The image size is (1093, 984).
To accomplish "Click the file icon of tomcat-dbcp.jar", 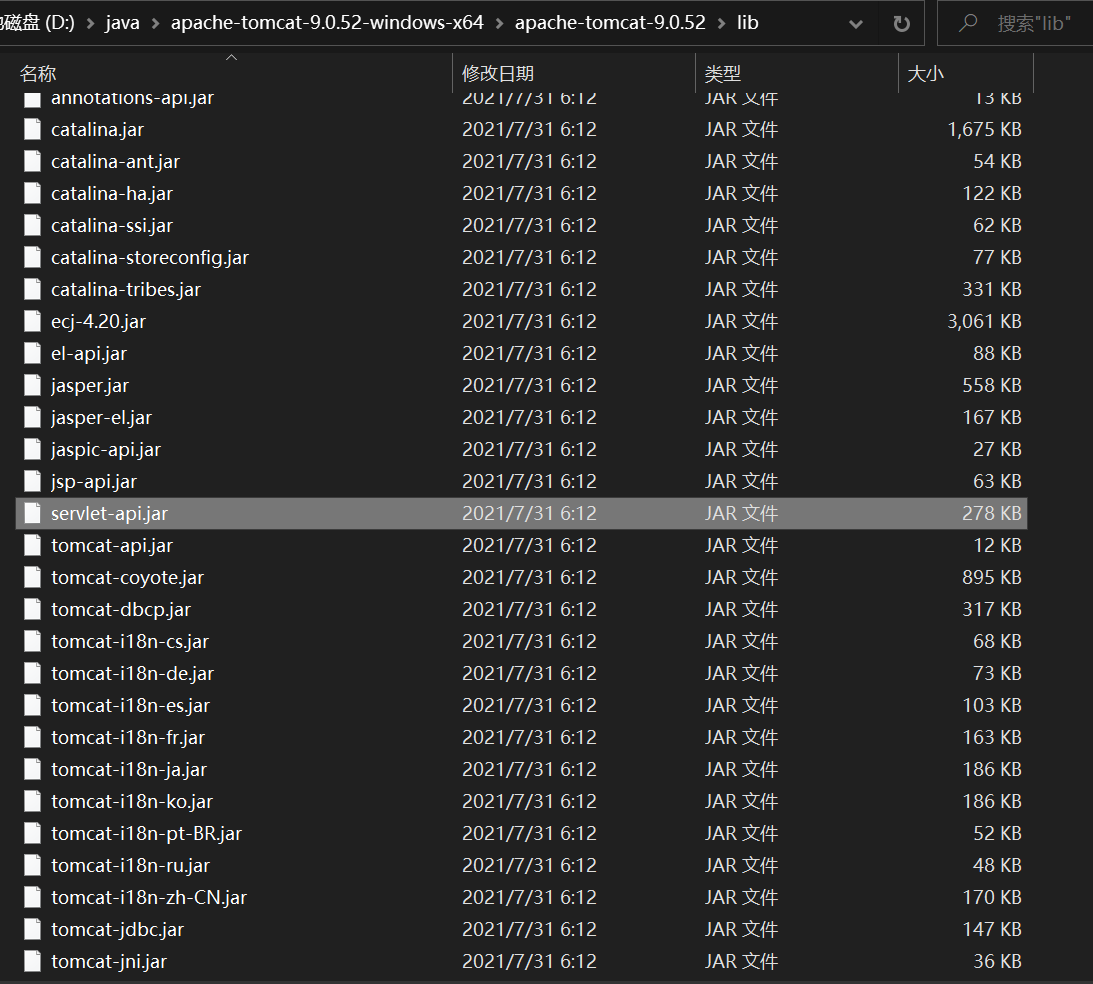I will (x=32, y=610).
